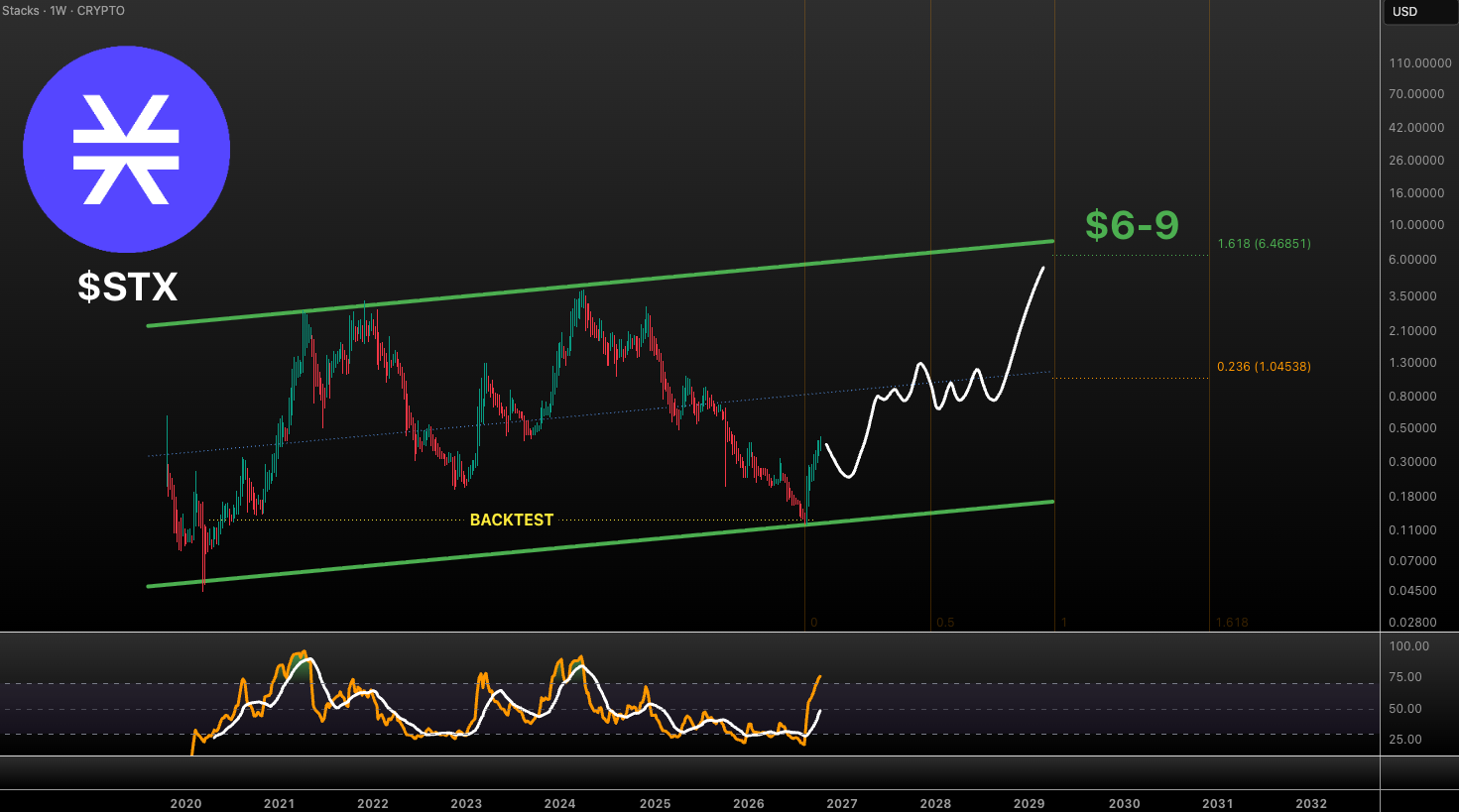The width and height of the screenshot is (1459, 812).
Task: Click "0.04500" on the price axis
Action: [1412, 591]
